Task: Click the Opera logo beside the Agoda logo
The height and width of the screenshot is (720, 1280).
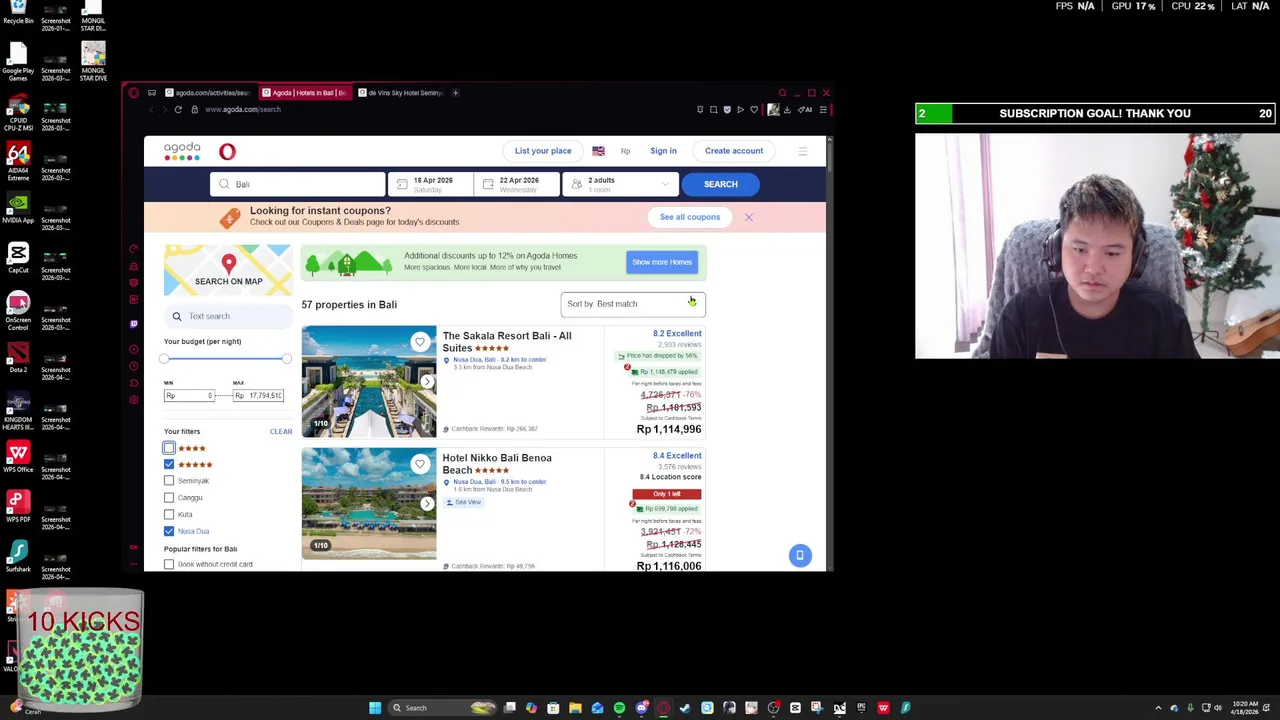Action: click(x=227, y=151)
